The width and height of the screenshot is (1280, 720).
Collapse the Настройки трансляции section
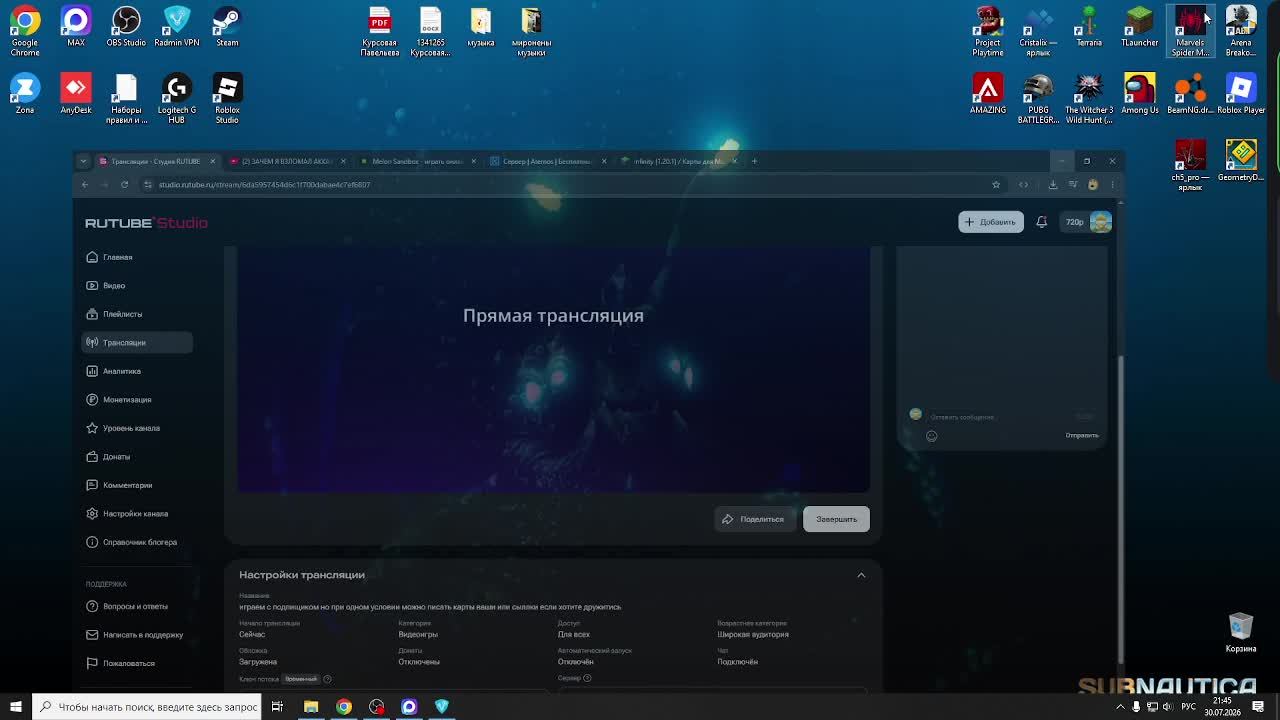coord(861,575)
